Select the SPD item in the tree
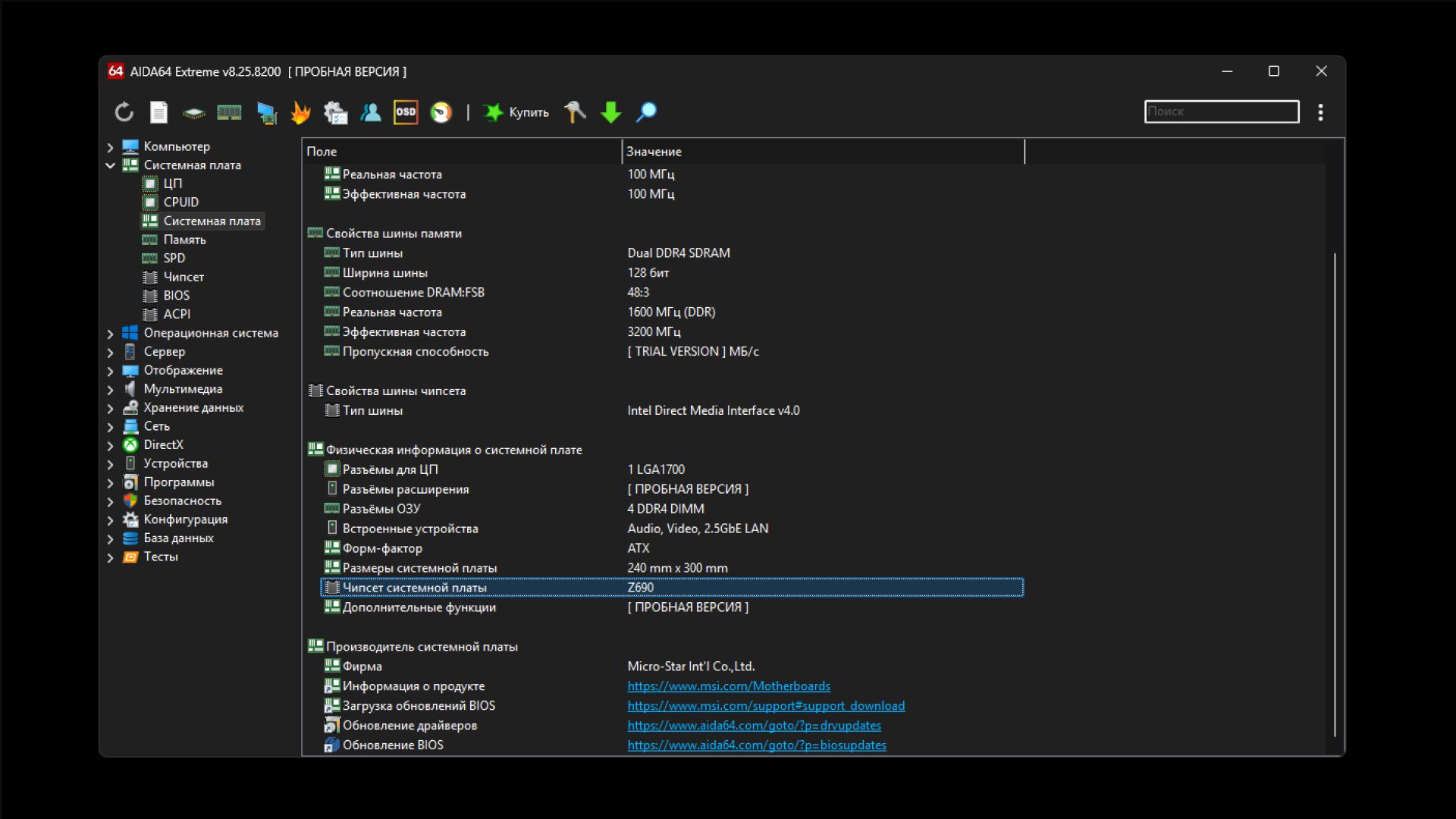1456x819 pixels. point(174,259)
